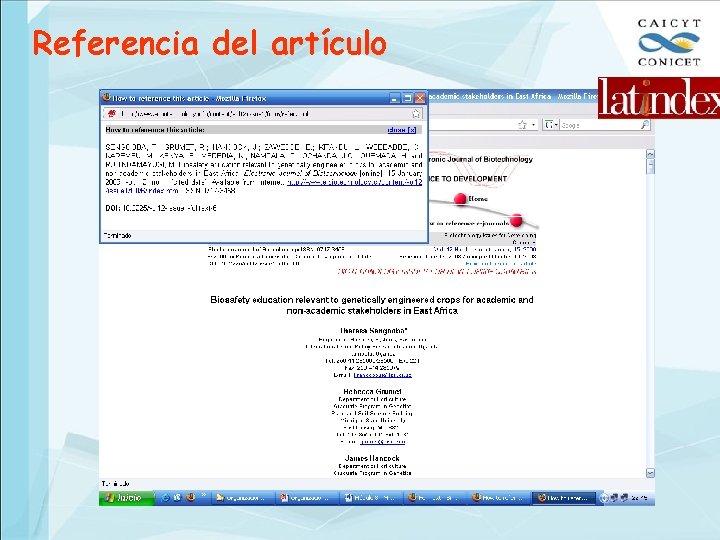Screen dimensions: 720x540
Task: Bookmark star in the main Firefox window
Action: tap(522, 124)
